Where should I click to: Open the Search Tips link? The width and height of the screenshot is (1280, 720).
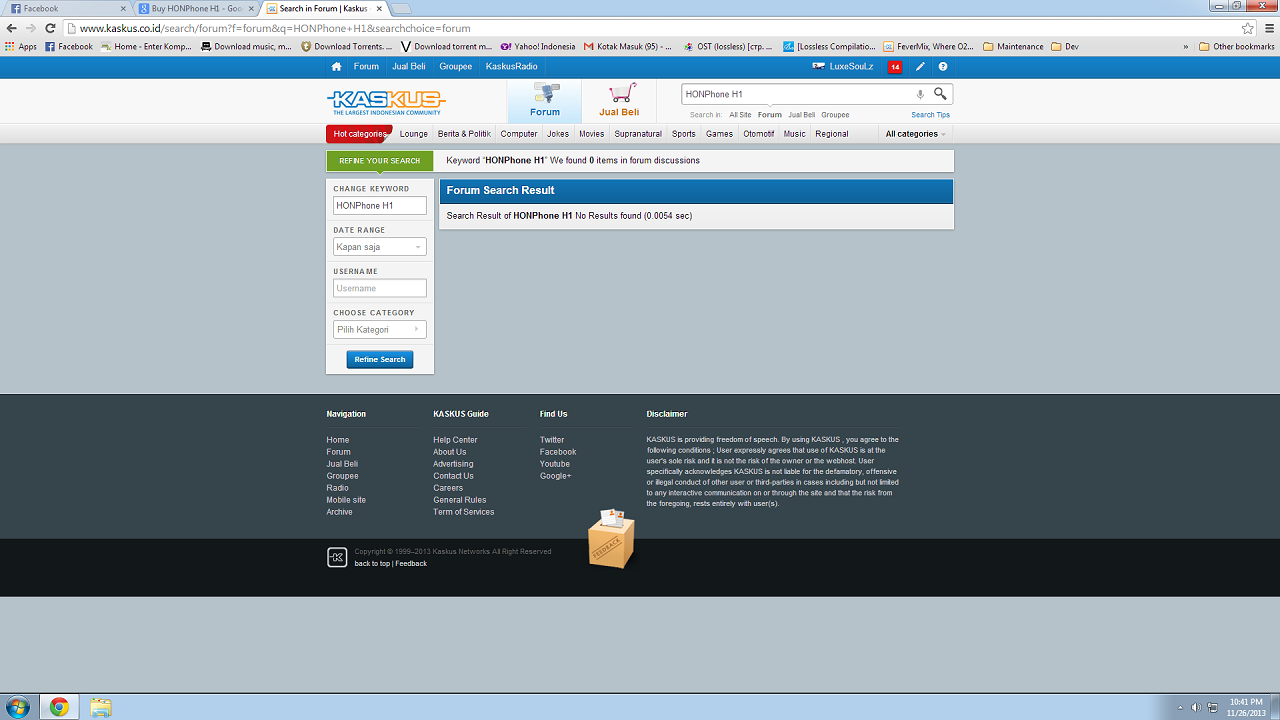coord(930,115)
